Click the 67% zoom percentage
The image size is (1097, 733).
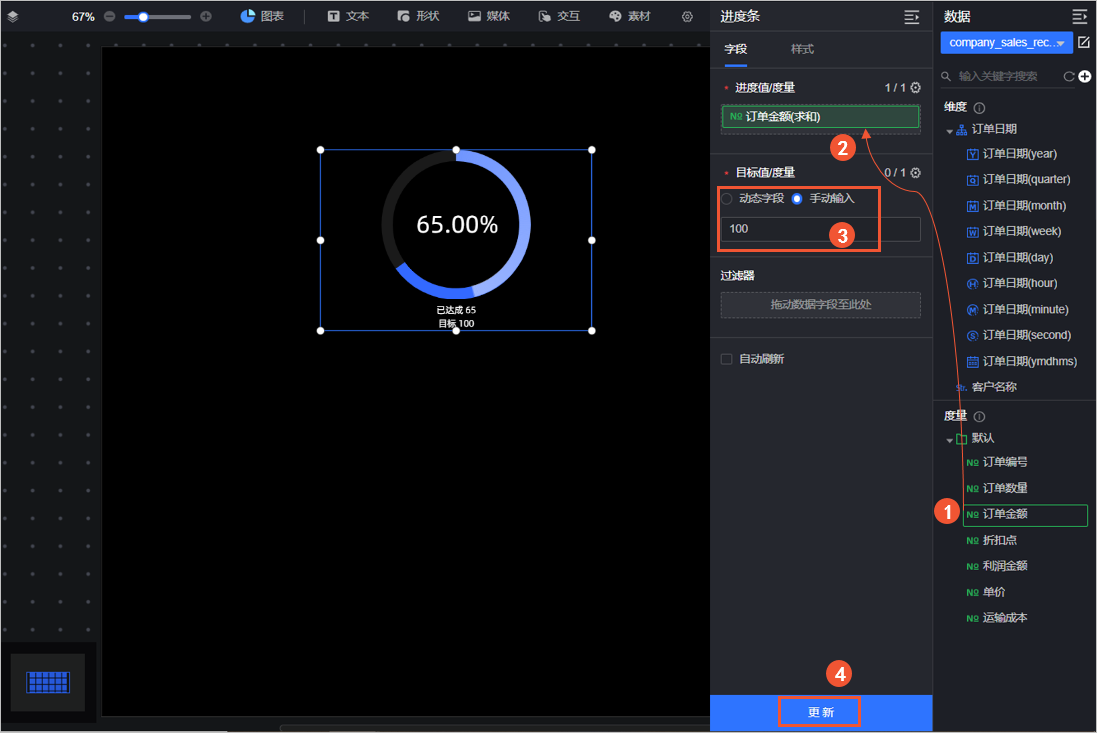(83, 17)
